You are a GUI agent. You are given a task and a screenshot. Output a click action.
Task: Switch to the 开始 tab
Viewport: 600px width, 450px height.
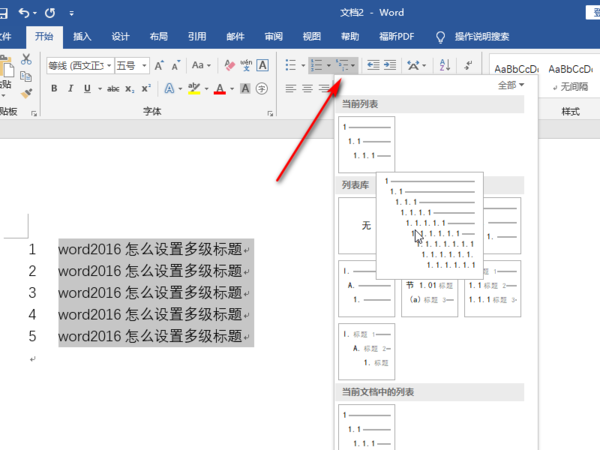pyautogui.click(x=44, y=37)
